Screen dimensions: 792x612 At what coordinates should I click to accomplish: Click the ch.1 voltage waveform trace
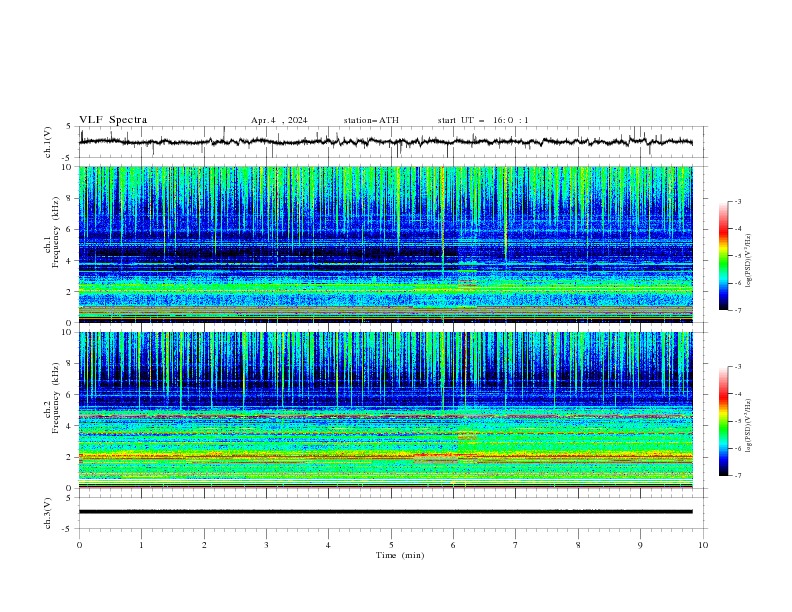386,142
